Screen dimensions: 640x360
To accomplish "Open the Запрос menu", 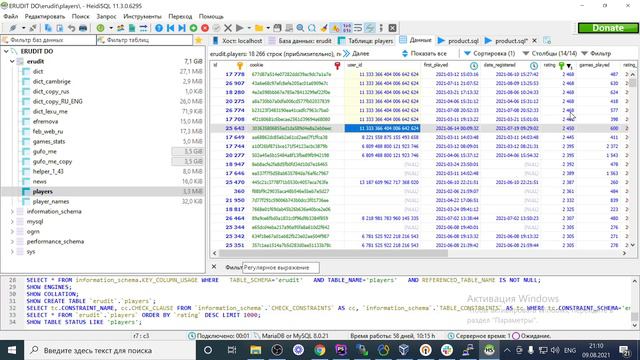I will tap(106, 16).
